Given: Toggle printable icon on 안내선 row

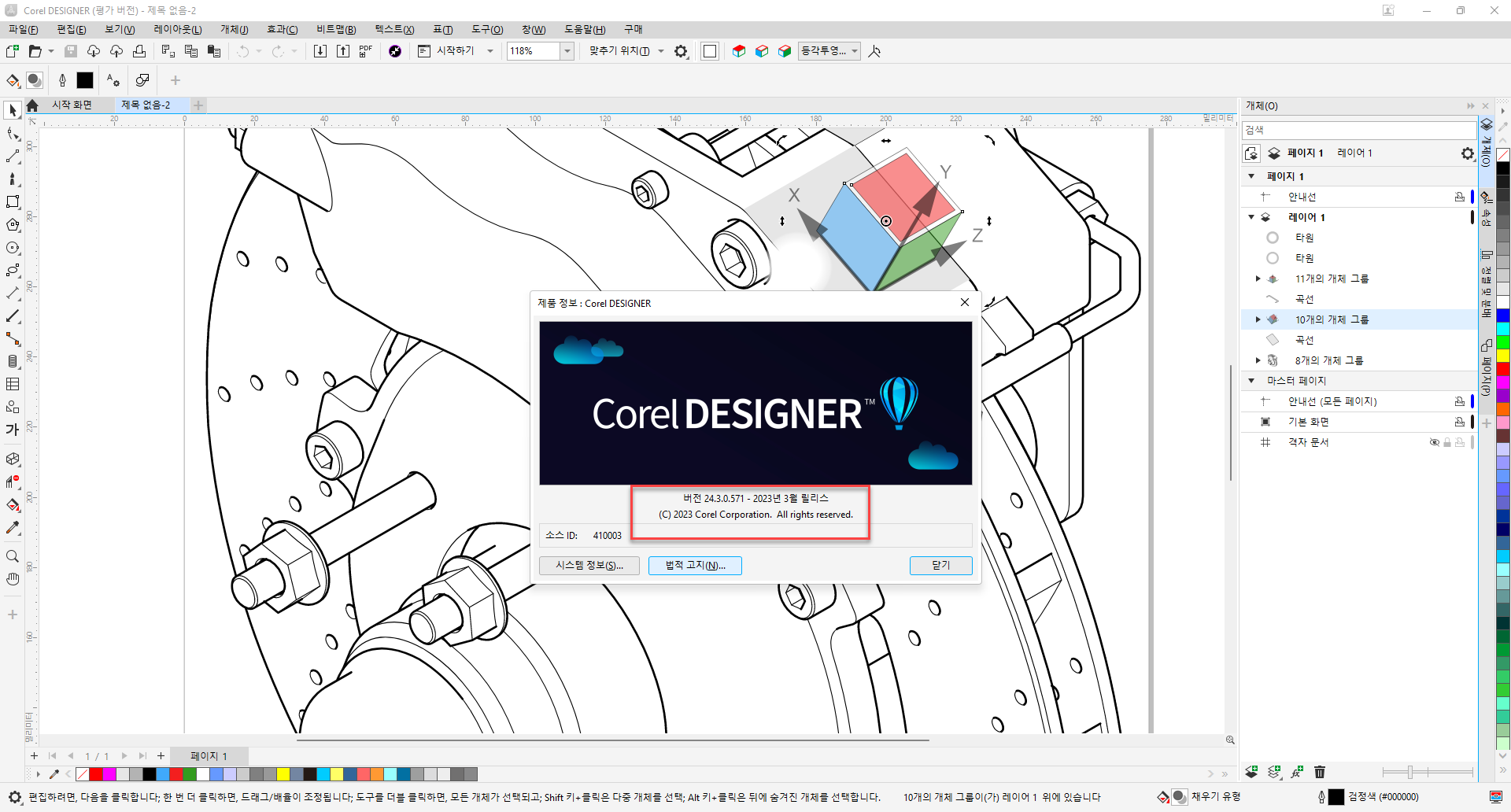Looking at the screenshot, I should (1460, 197).
